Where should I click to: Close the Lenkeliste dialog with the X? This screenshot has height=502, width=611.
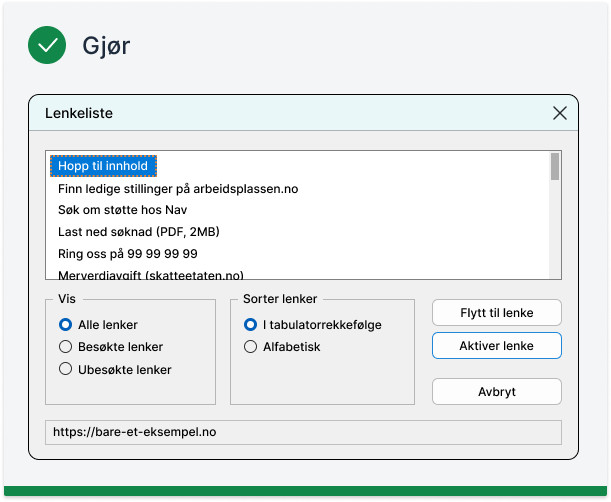(560, 113)
